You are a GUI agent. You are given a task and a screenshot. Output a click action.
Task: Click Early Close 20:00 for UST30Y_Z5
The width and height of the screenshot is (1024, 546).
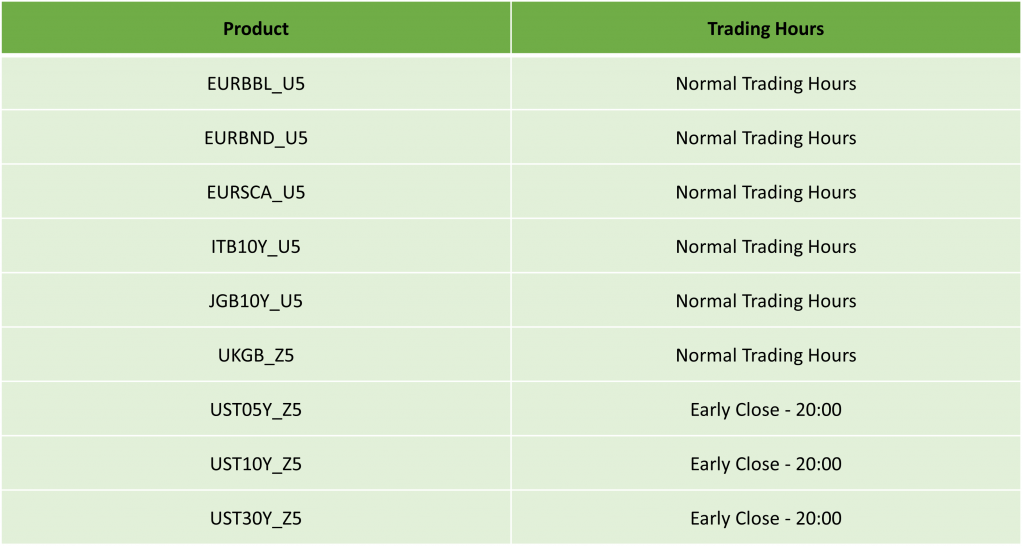pos(766,518)
